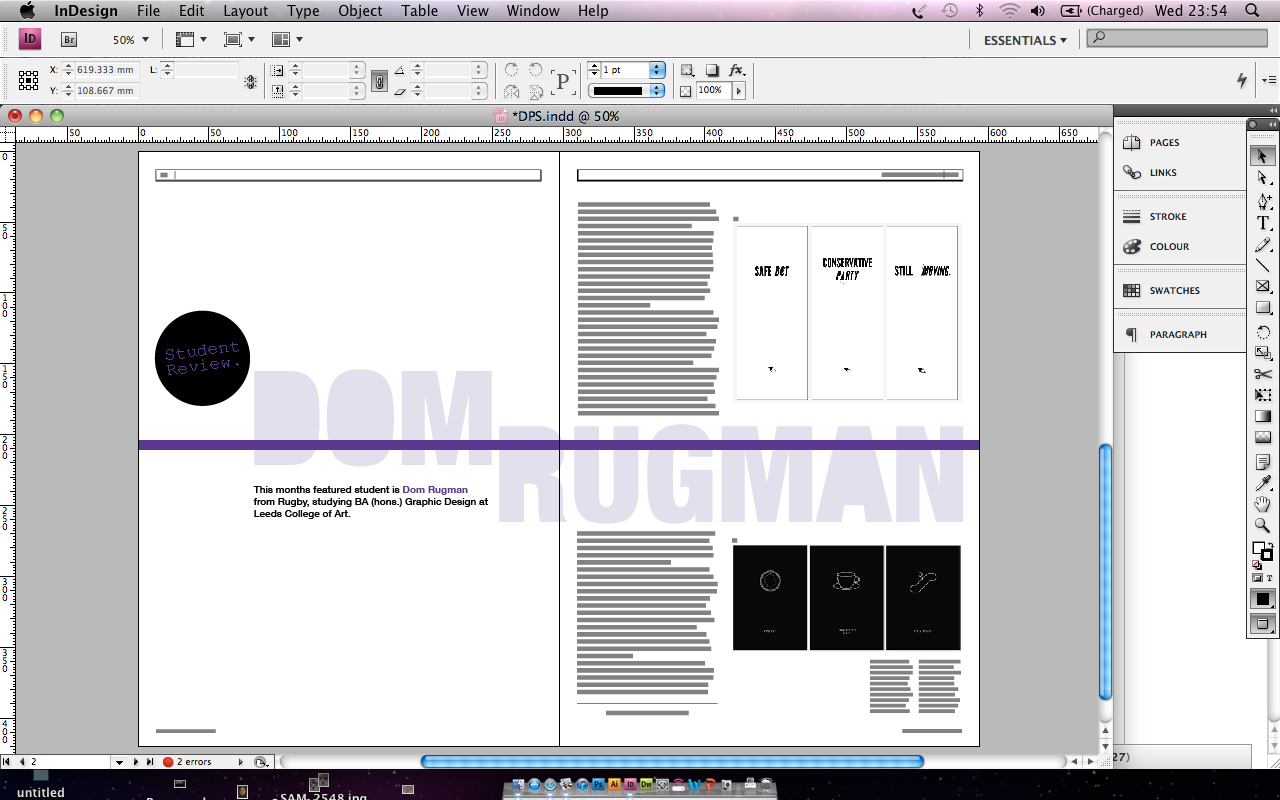The width and height of the screenshot is (1280, 800).
Task: Click the Y position field
Action: click(105, 91)
